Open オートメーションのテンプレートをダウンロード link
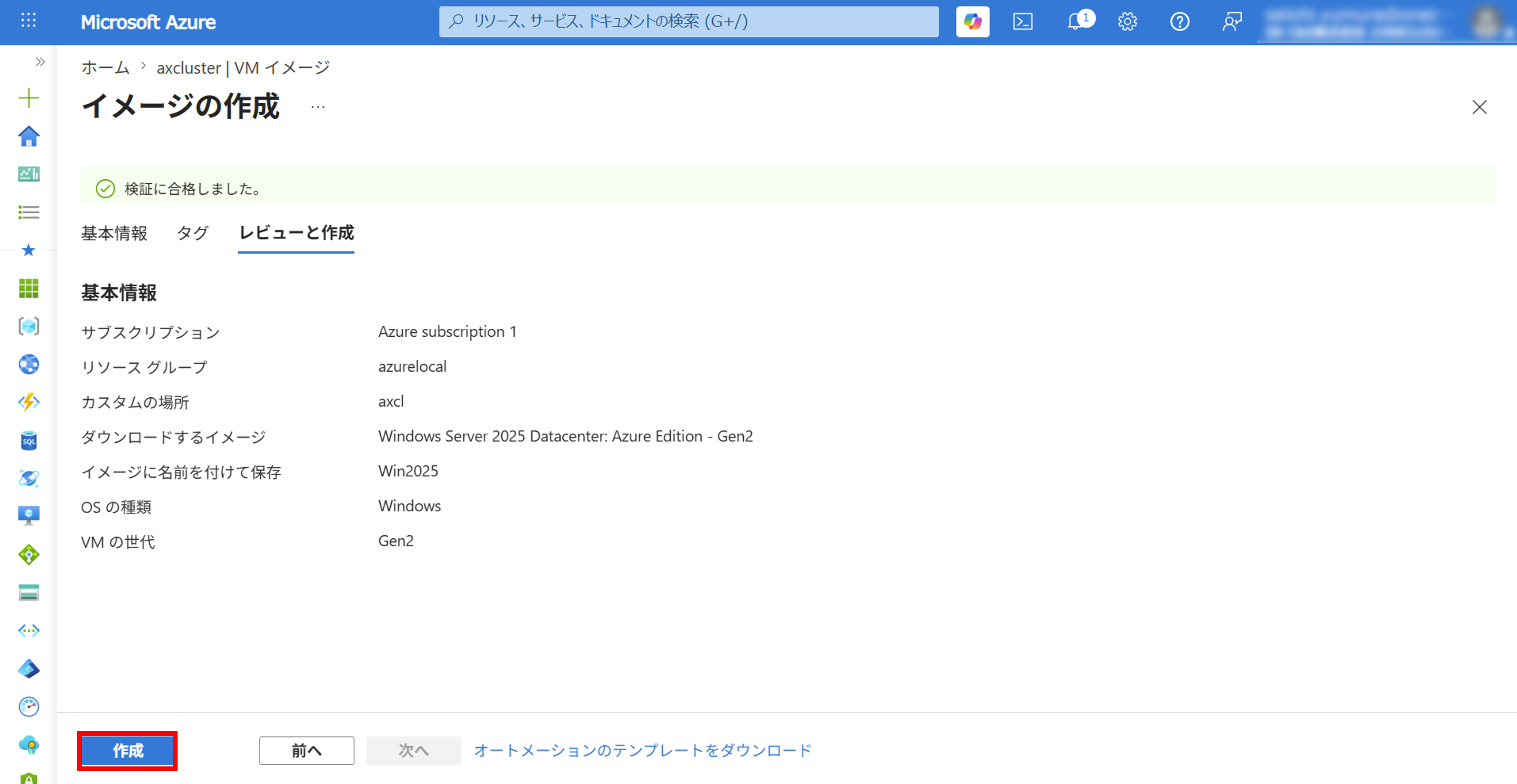 [x=643, y=751]
